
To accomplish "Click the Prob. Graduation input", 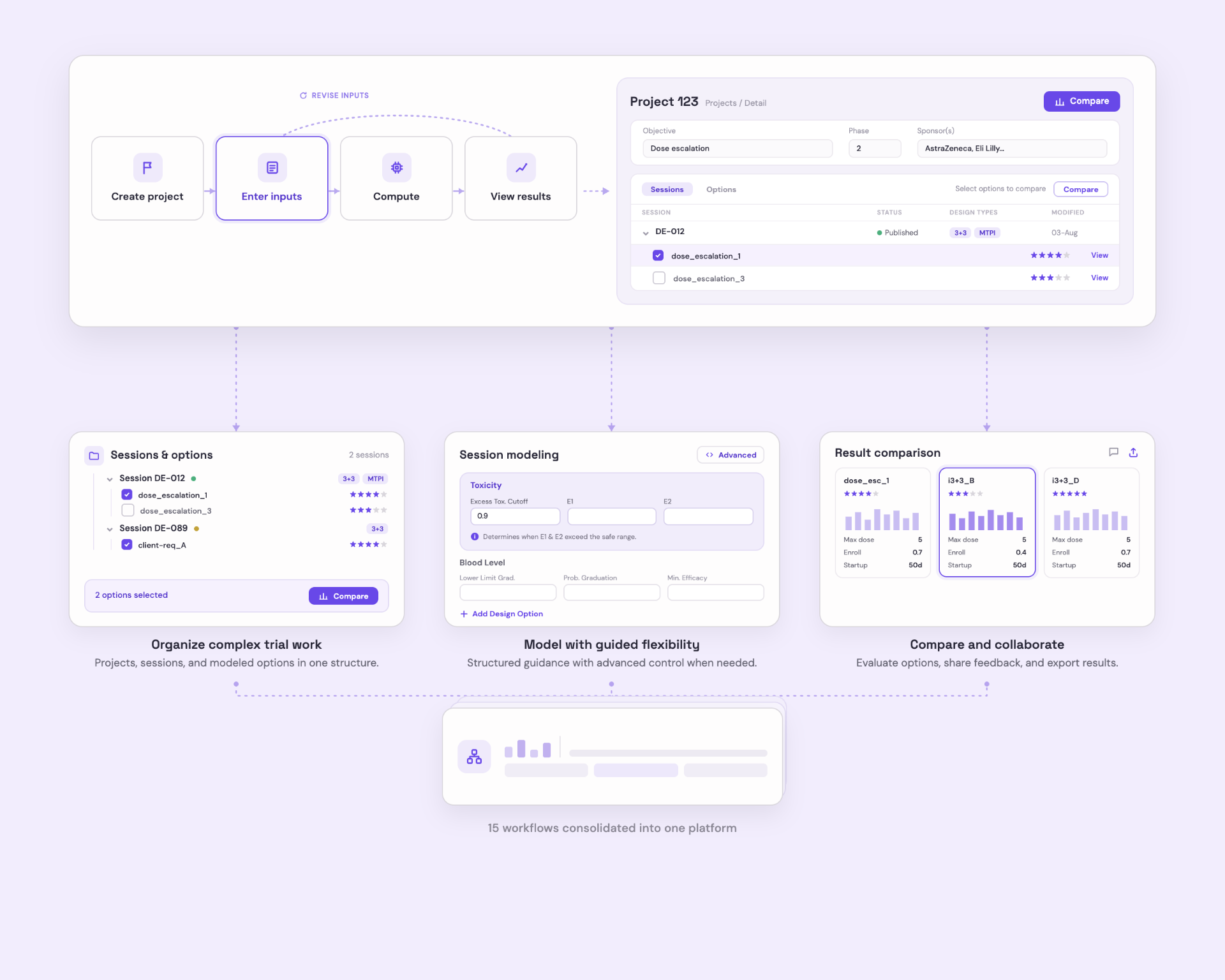I will point(612,593).
